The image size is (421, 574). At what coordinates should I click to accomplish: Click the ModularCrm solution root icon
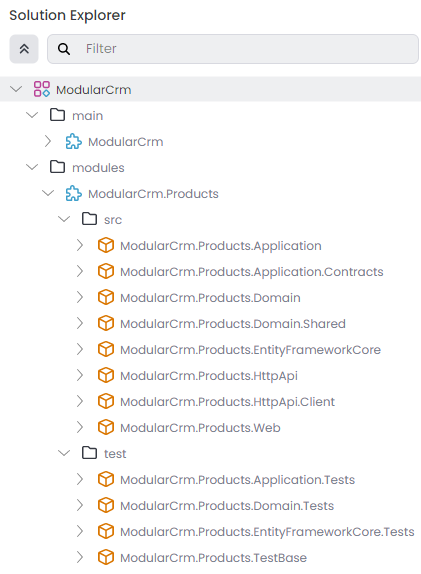click(x=42, y=89)
